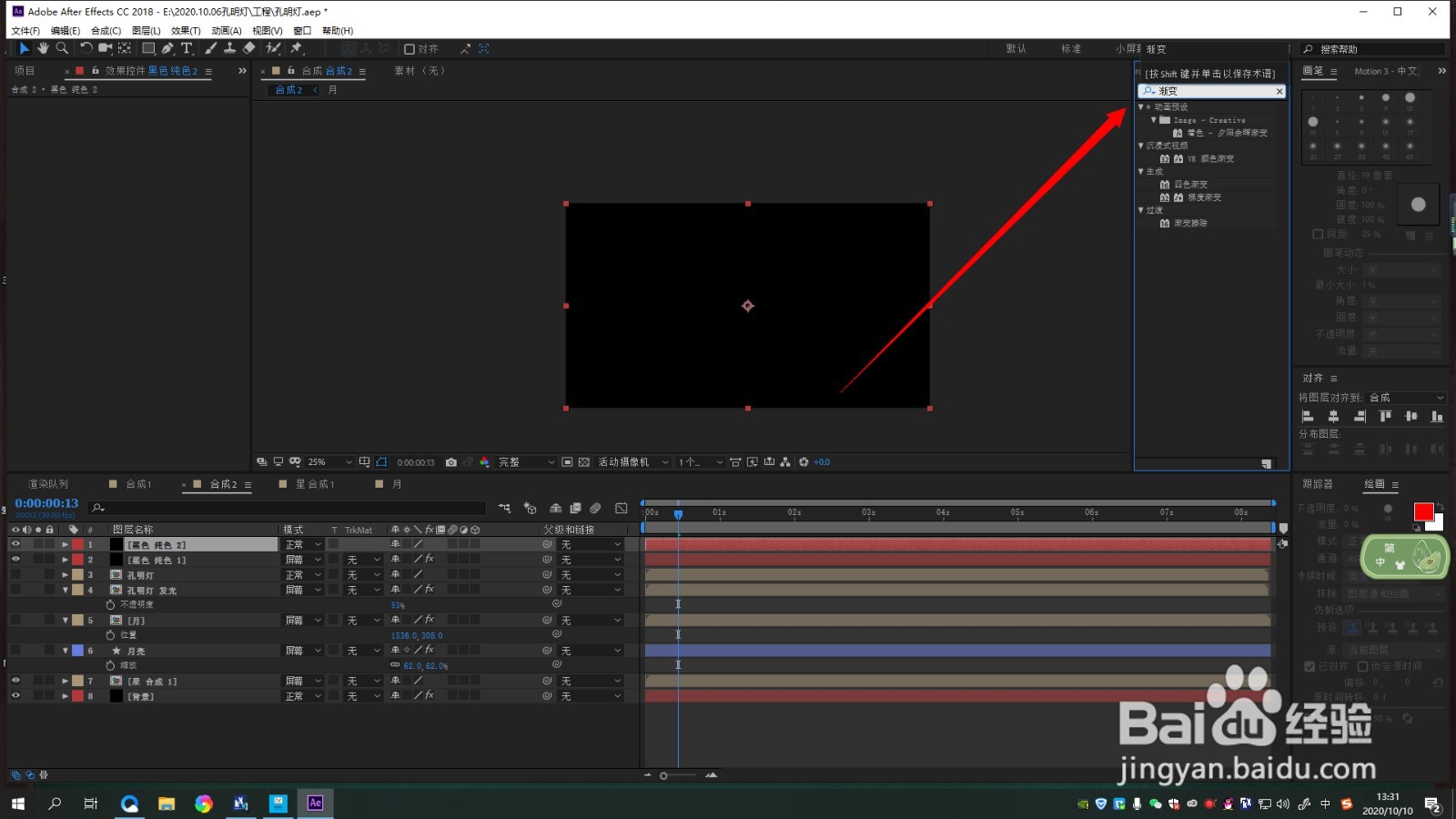The image size is (1456, 819).
Task: Switch to the 项目 panel tab
Action: pyautogui.click(x=25, y=71)
